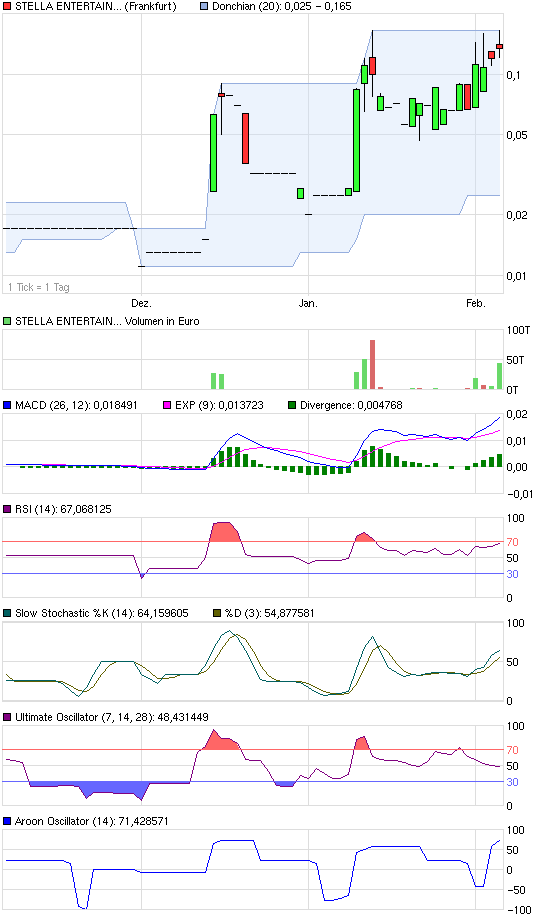
Task: Click the '50T' volume axis label
Action: click(515, 361)
